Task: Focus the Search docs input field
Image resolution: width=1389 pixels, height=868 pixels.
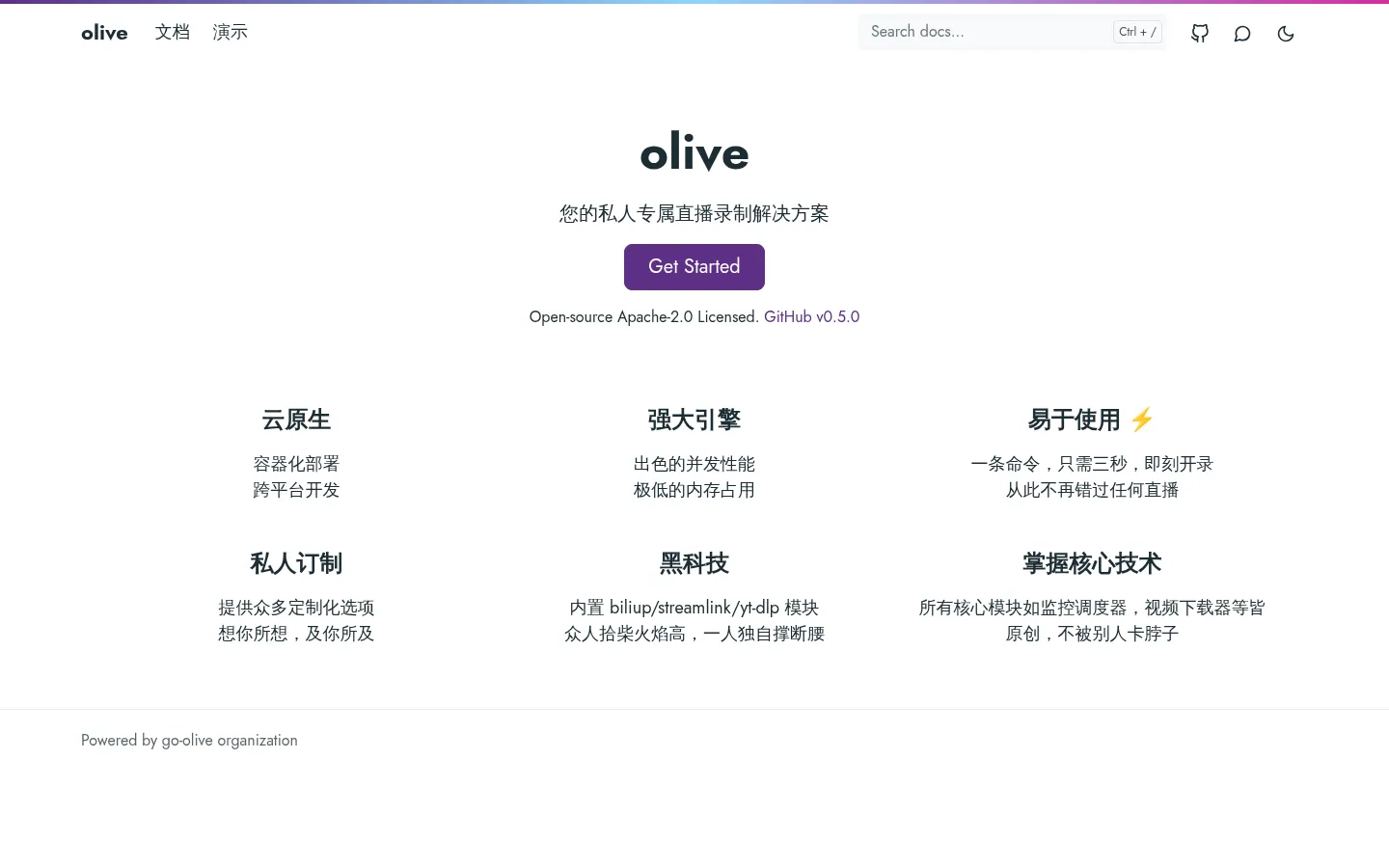Action: coord(1013,32)
